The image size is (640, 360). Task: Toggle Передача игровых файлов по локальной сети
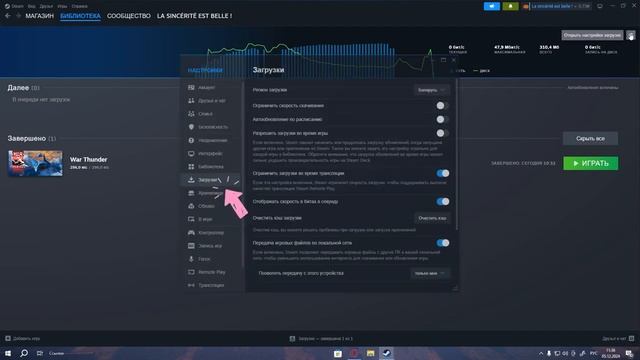(442, 243)
